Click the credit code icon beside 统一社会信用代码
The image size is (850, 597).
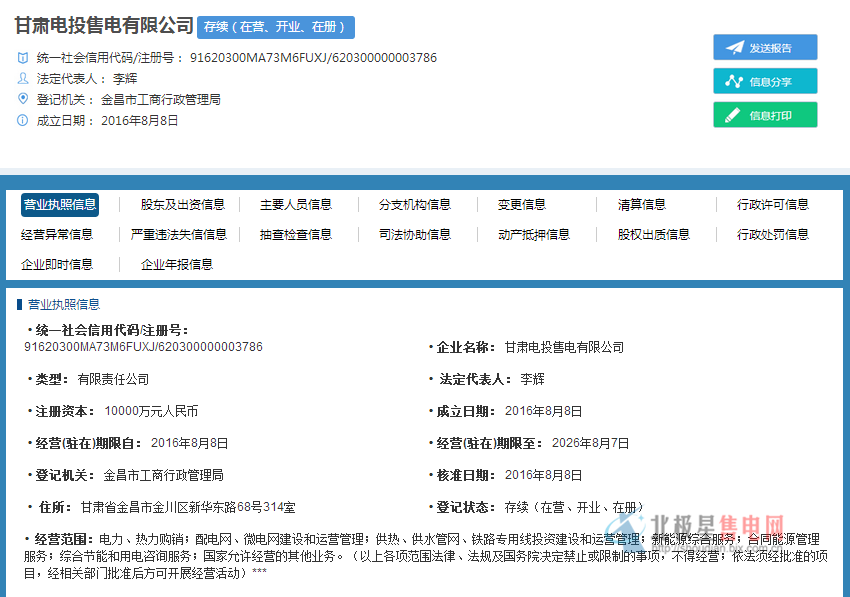click(x=23, y=58)
